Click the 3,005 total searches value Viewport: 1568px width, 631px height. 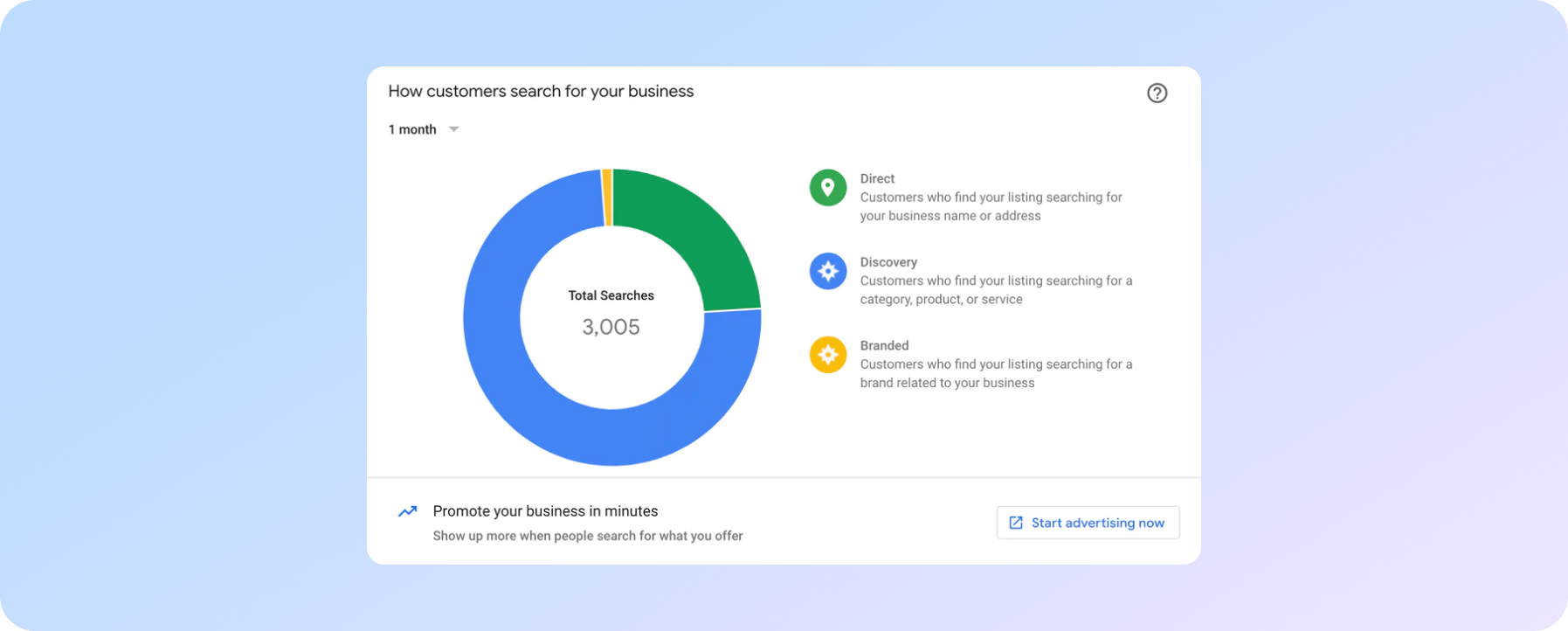[x=611, y=327]
